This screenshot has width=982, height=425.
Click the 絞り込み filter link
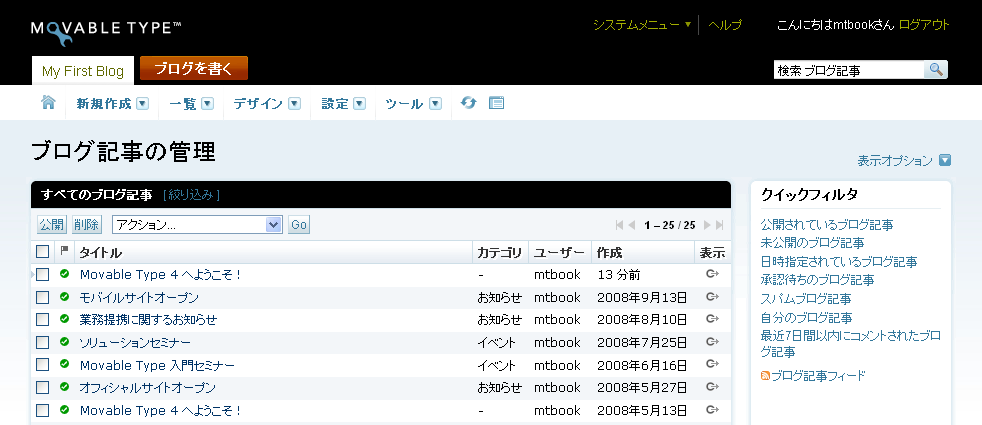[191, 195]
